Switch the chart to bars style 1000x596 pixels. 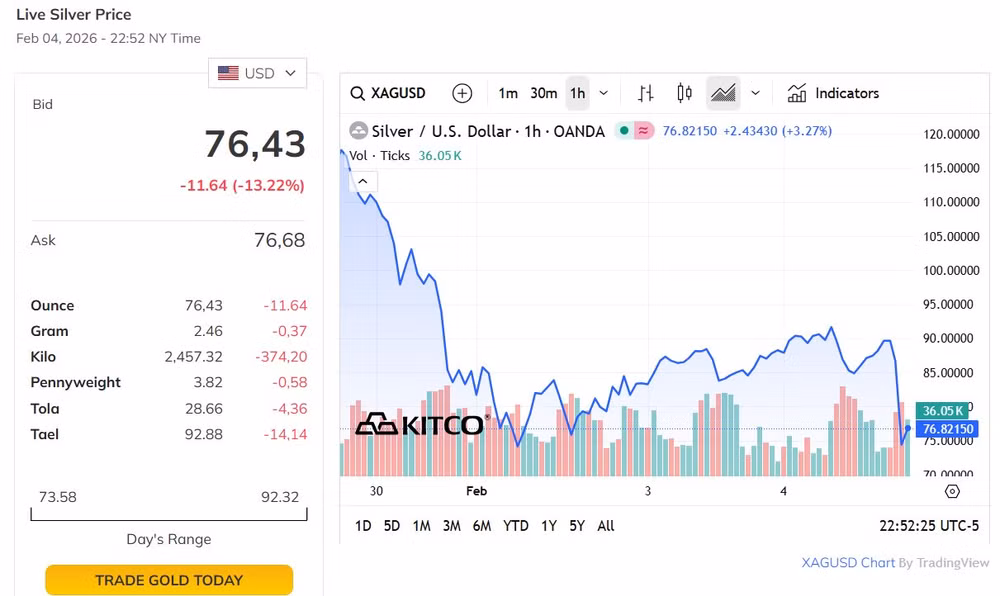click(645, 94)
